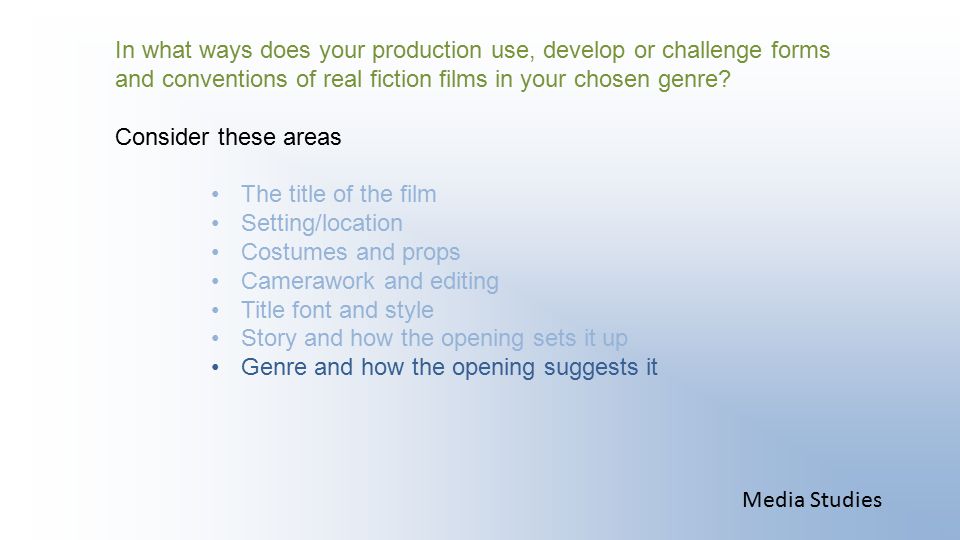Select 'Costumes and props' bullet text
The width and height of the screenshot is (960, 540).
tap(350, 252)
